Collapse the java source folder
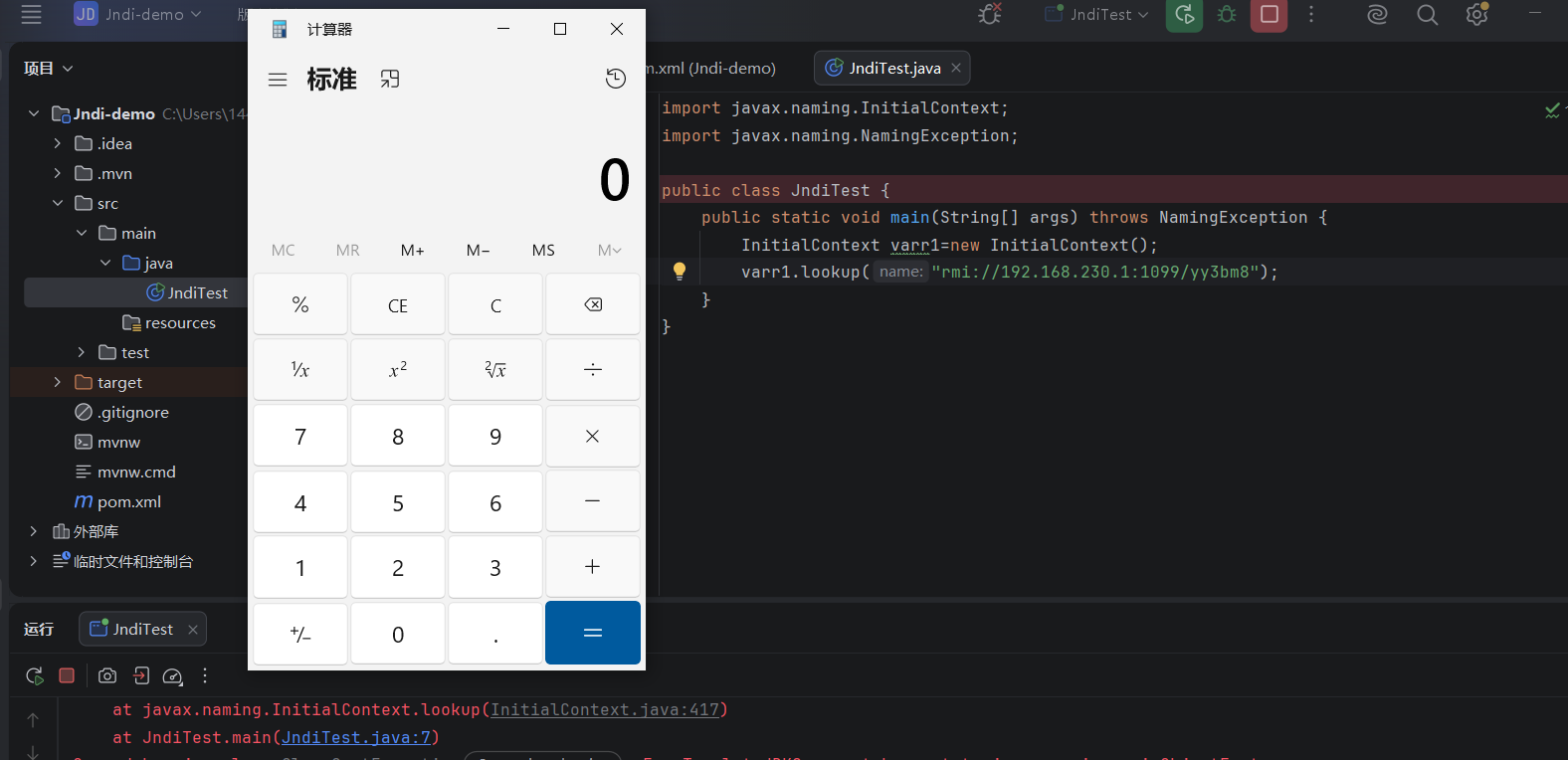The height and width of the screenshot is (760, 1568). [x=105, y=263]
